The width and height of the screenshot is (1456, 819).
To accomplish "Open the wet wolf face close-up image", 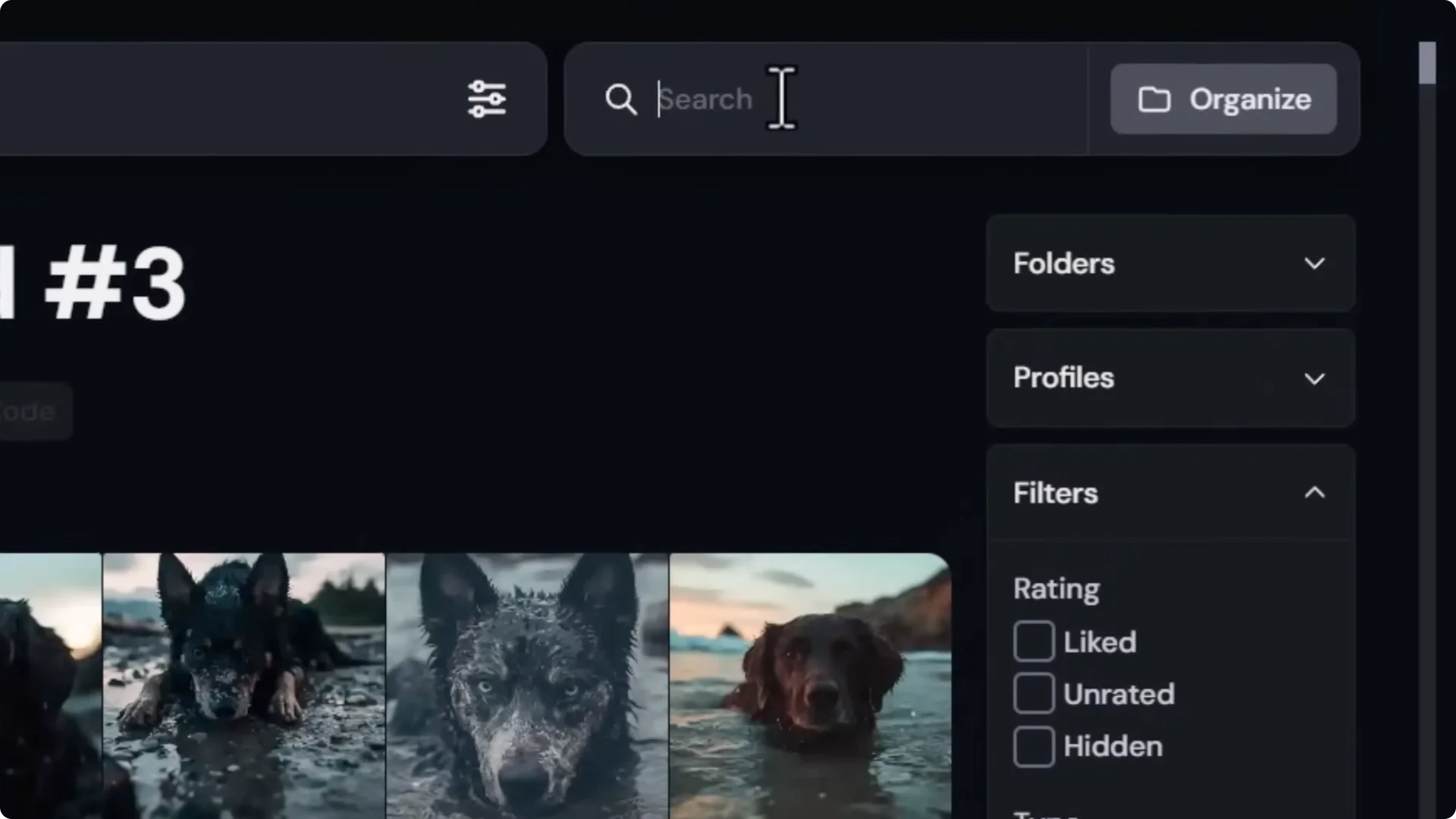I will coord(527,685).
